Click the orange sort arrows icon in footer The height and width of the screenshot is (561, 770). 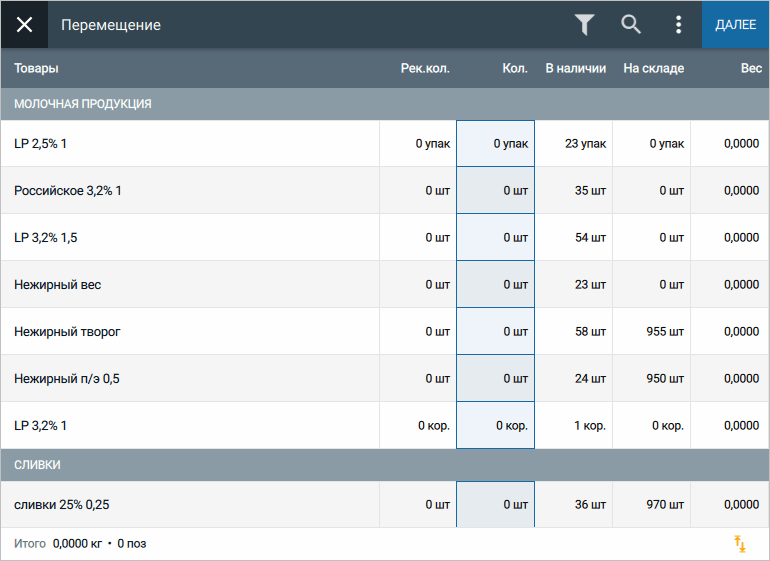pos(740,543)
